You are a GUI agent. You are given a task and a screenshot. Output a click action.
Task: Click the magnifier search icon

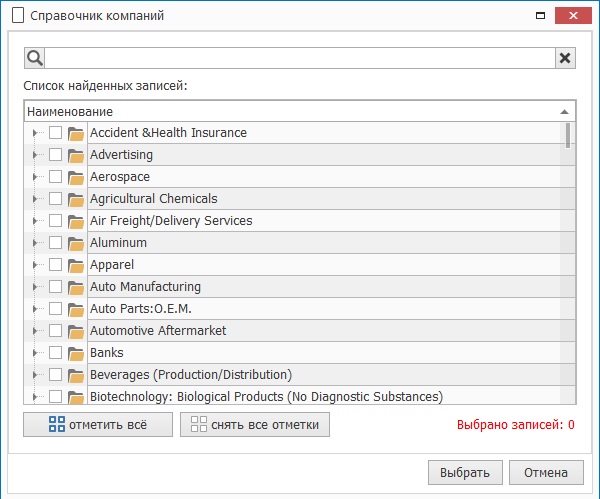[34, 58]
